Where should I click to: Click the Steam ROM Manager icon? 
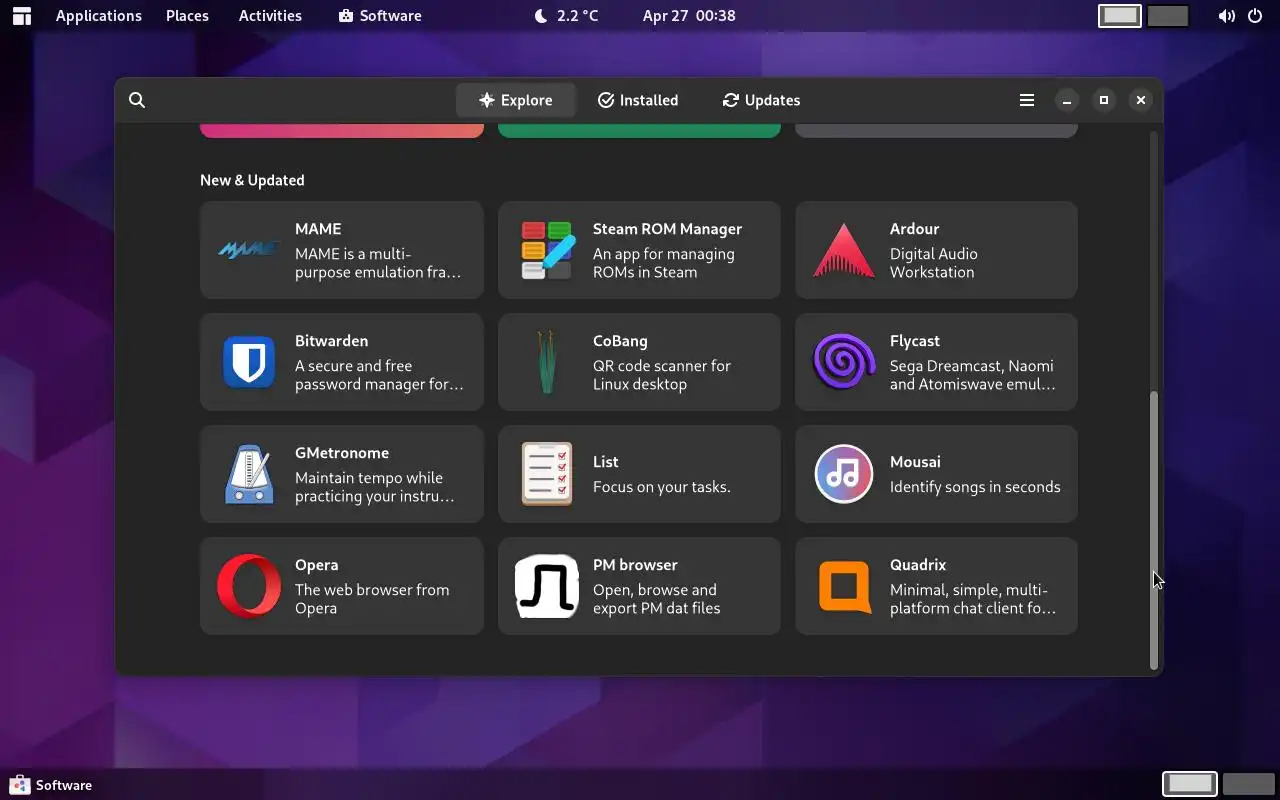click(547, 250)
